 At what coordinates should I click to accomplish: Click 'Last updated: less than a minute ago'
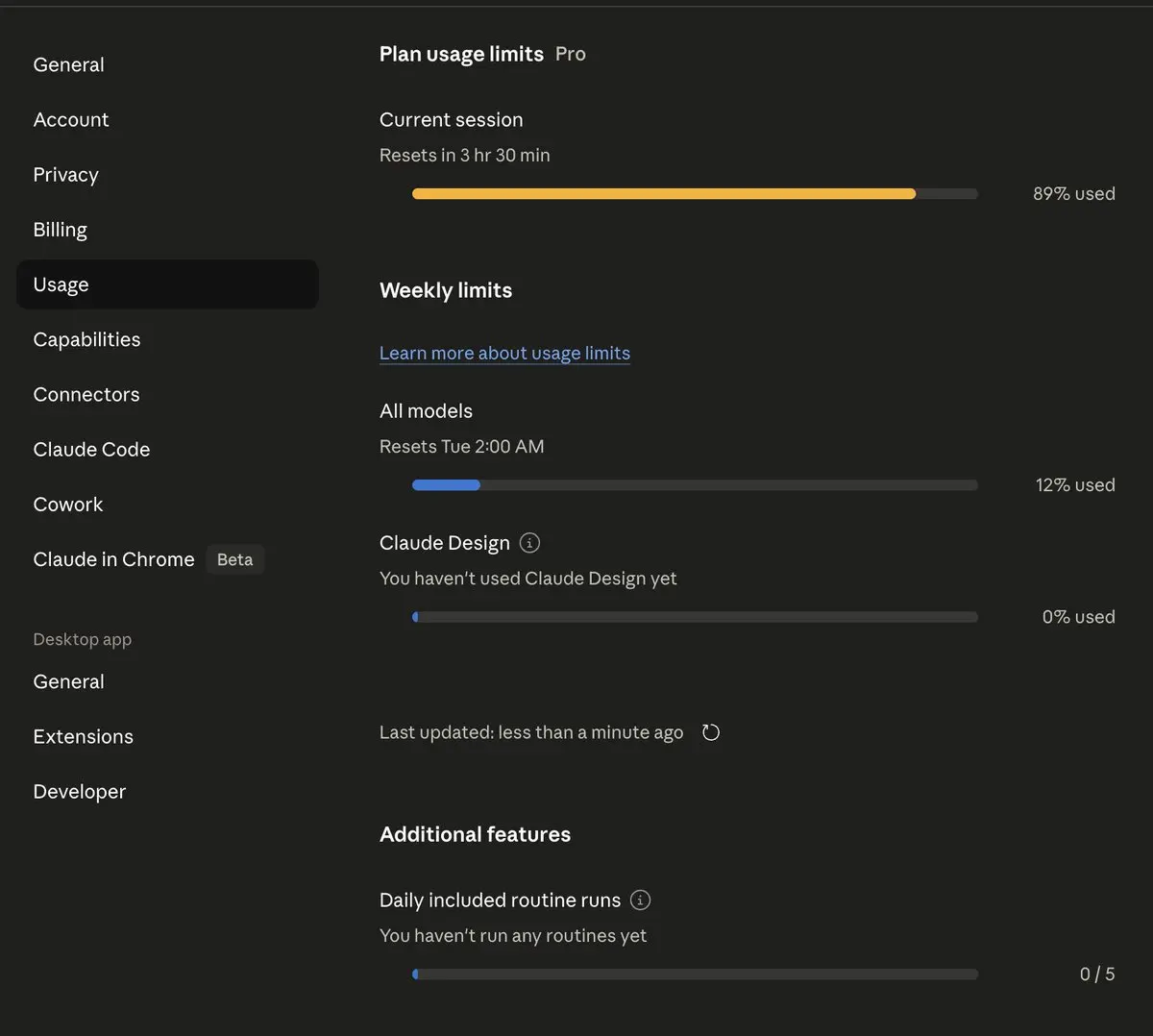pyautogui.click(x=531, y=732)
